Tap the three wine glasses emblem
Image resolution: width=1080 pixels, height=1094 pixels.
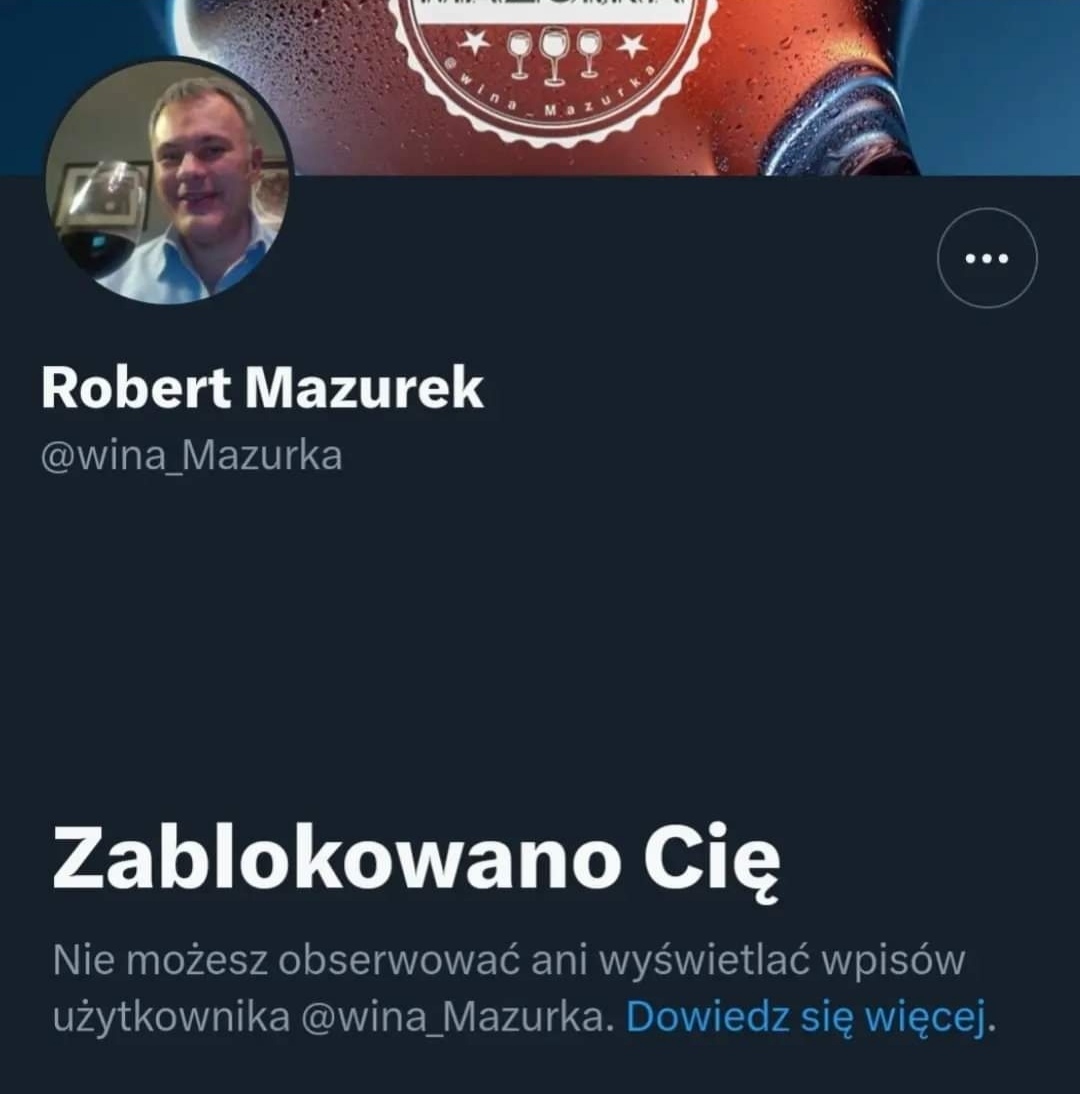[553, 54]
